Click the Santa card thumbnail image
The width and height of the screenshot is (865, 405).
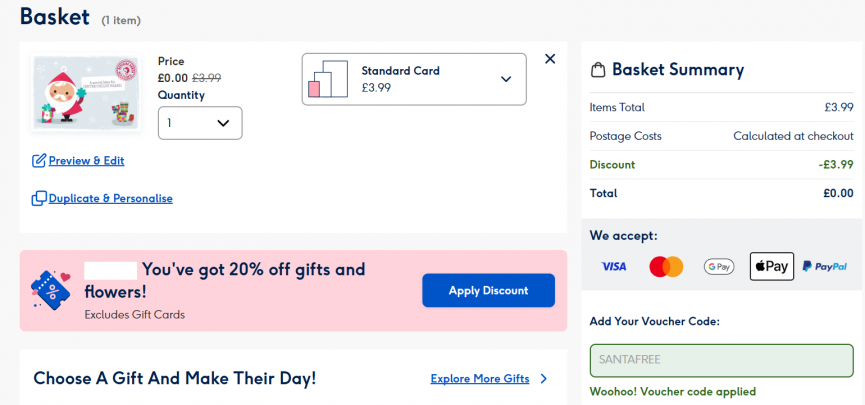(85, 92)
